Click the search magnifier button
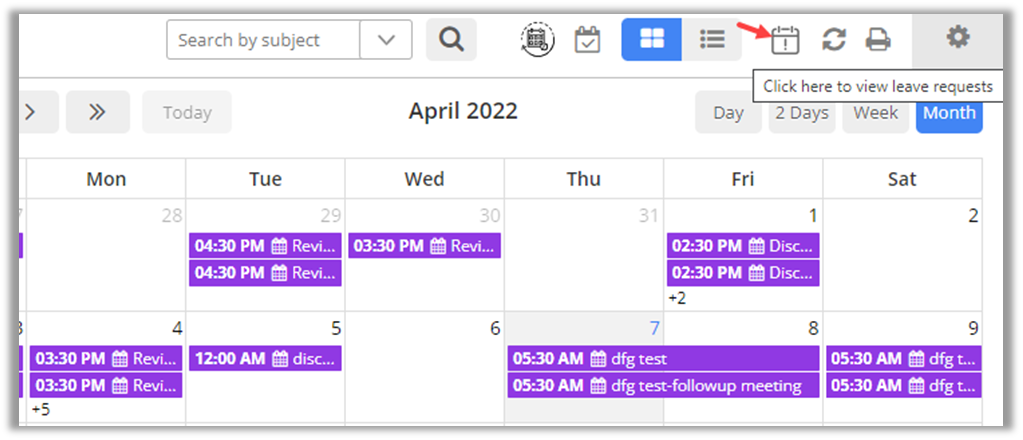Viewport: 1023px width, 440px height. pyautogui.click(x=451, y=40)
